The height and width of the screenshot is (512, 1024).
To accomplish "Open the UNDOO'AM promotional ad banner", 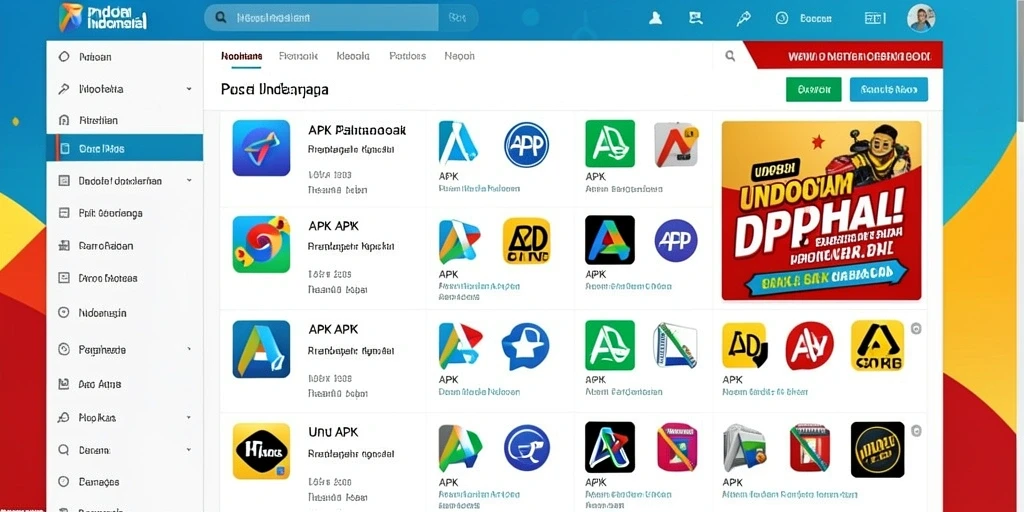I will coord(822,210).
